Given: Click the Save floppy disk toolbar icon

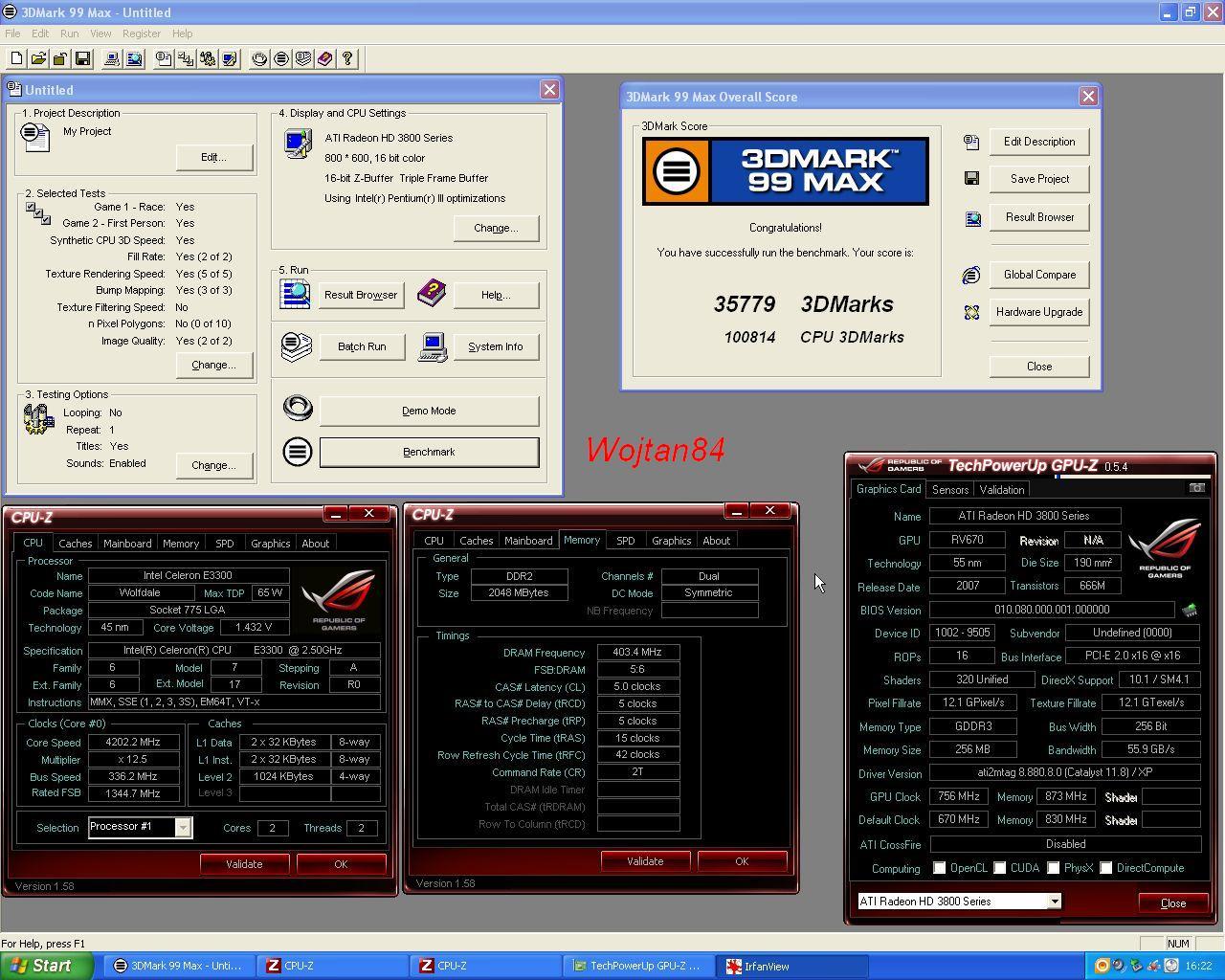Looking at the screenshot, I should [82, 58].
